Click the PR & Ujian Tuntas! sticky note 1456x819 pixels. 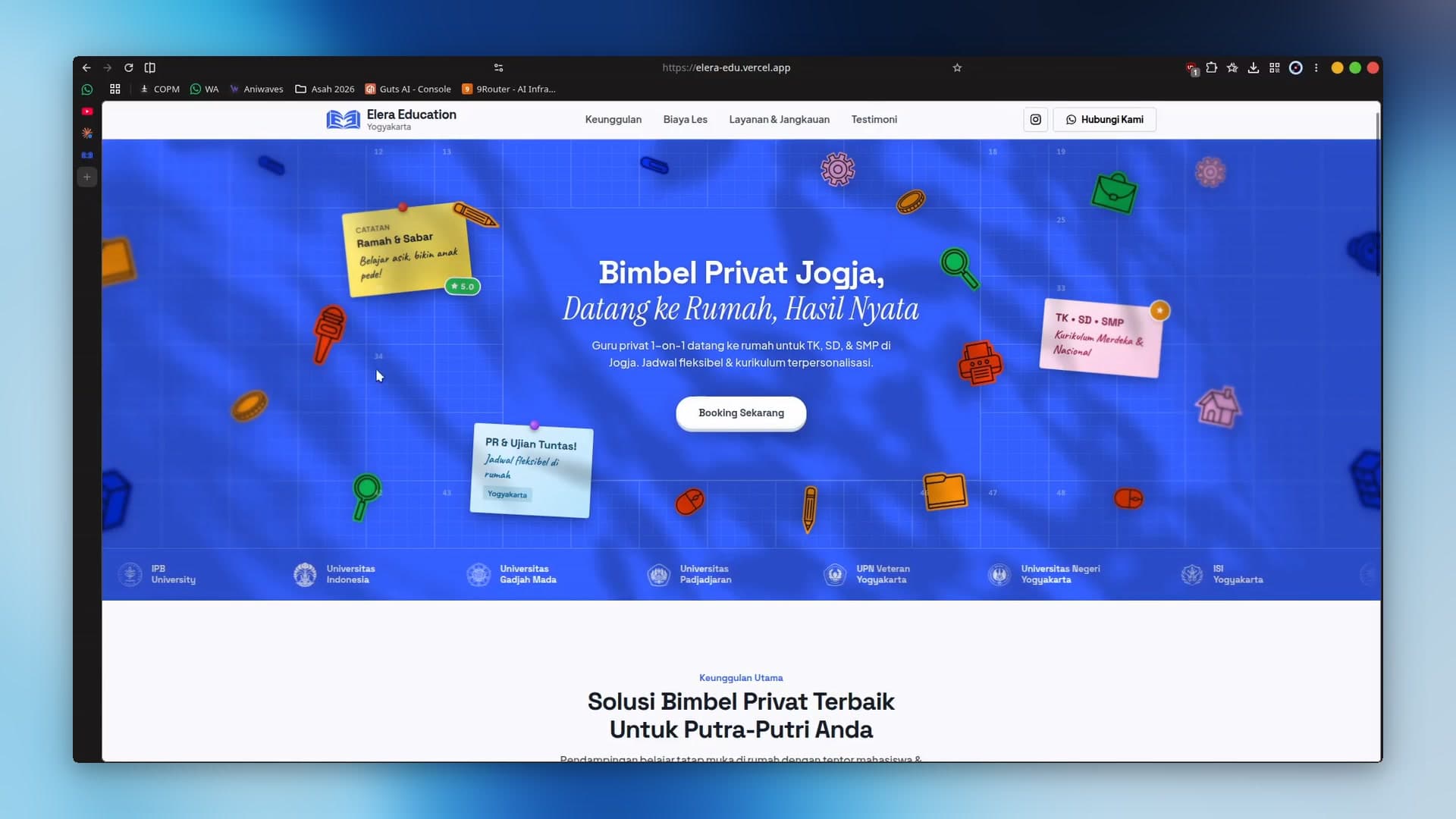pyautogui.click(x=531, y=470)
